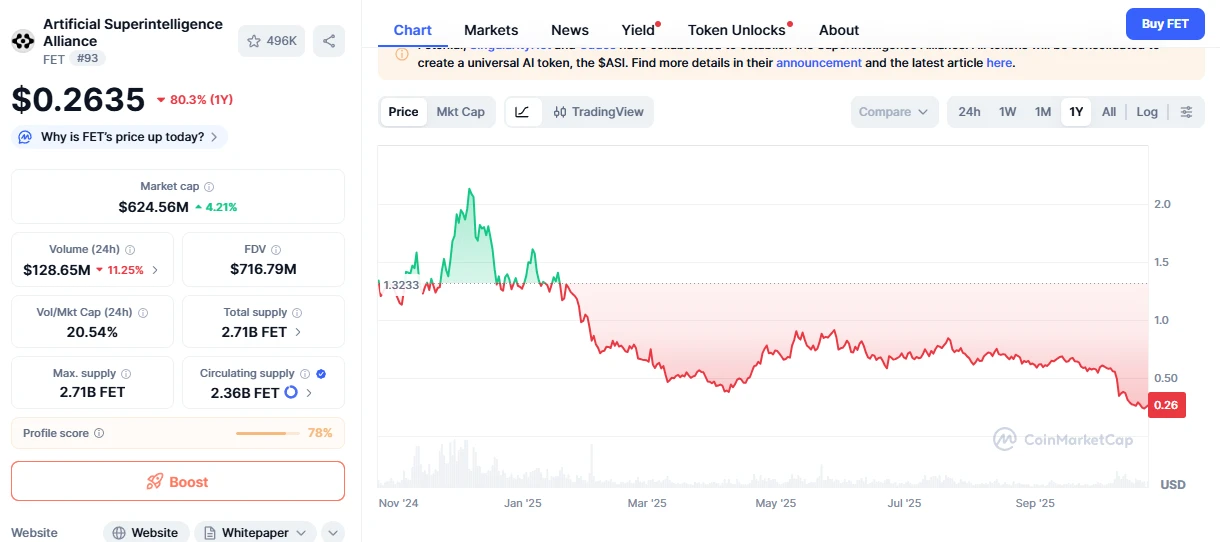The height and width of the screenshot is (542, 1220).
Task: Open the Chart tab
Action: pos(413,30)
